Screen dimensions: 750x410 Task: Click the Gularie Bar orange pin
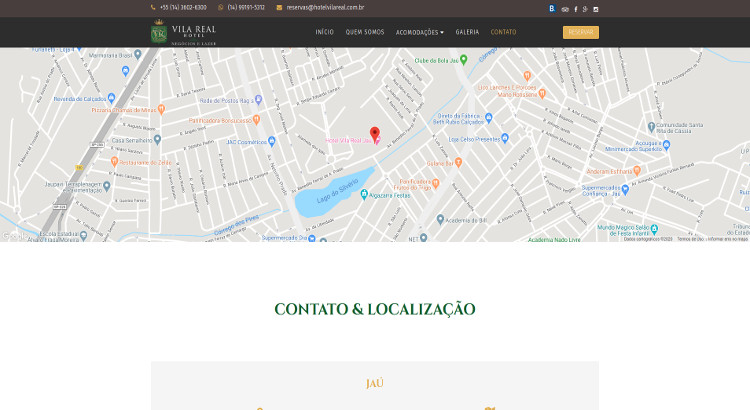pyautogui.click(x=458, y=163)
